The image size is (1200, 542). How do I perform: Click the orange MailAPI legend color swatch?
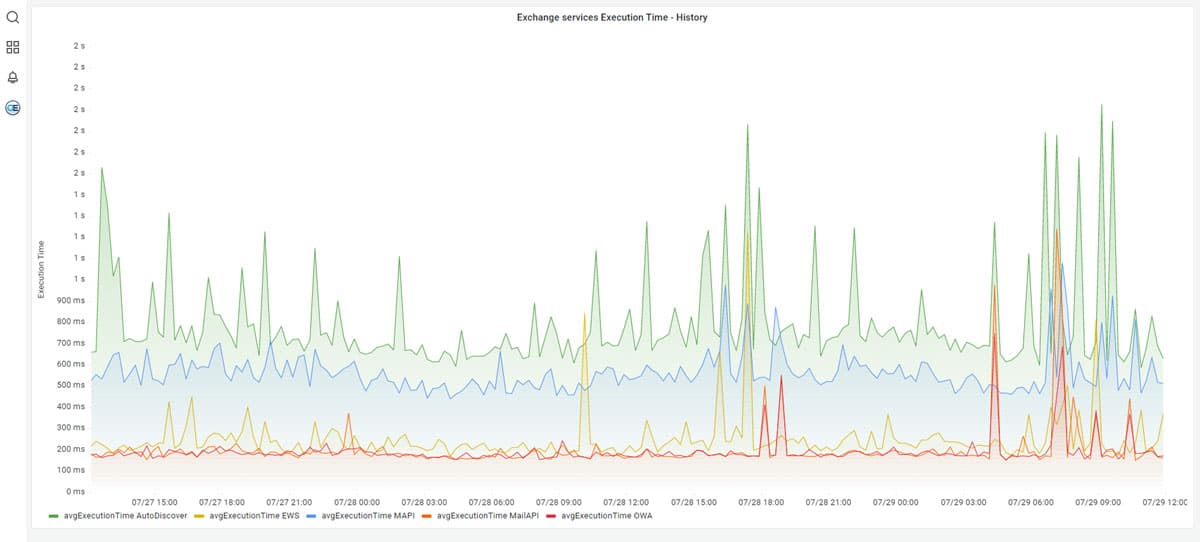tap(425, 516)
